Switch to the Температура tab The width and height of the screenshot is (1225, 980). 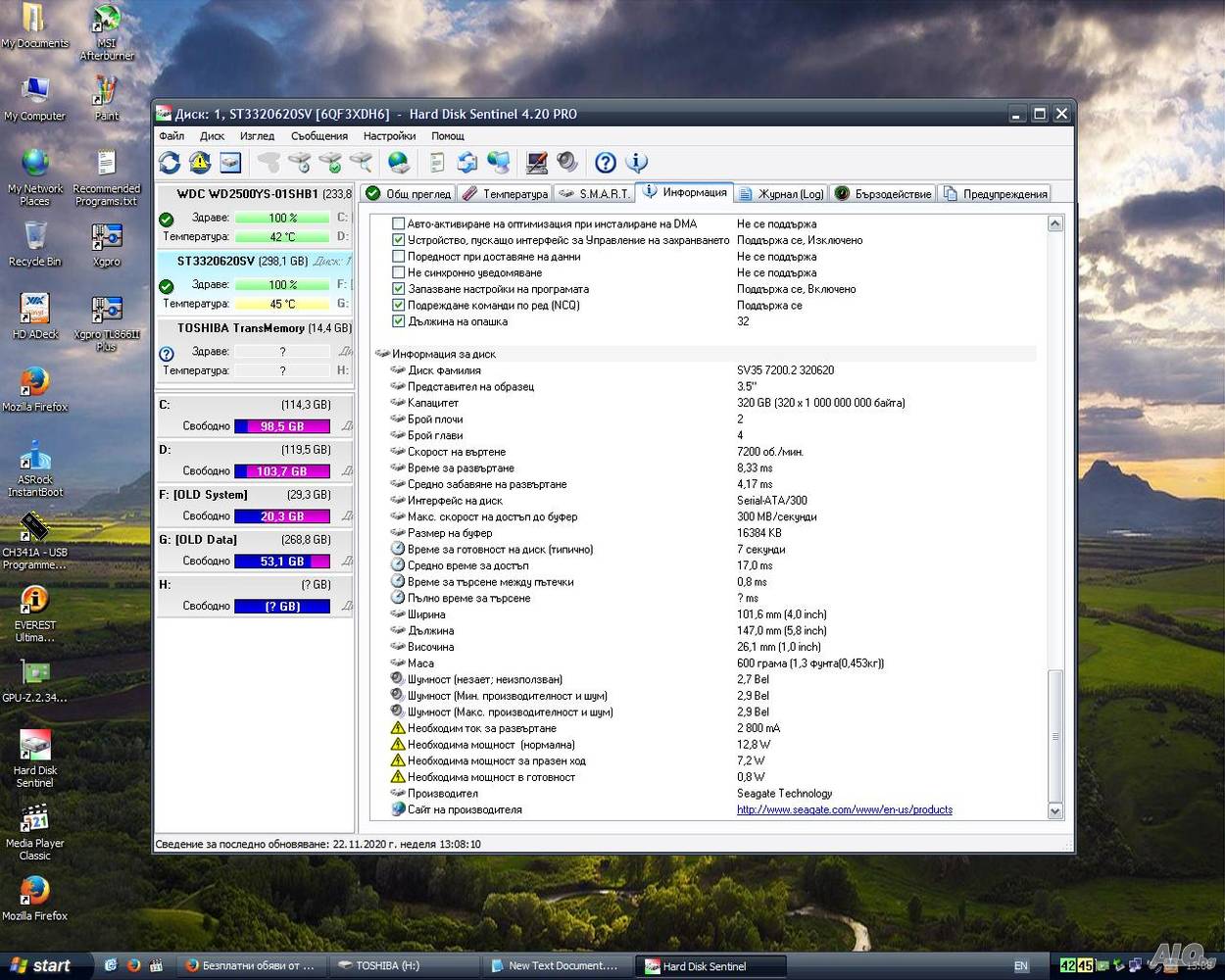tap(505, 194)
